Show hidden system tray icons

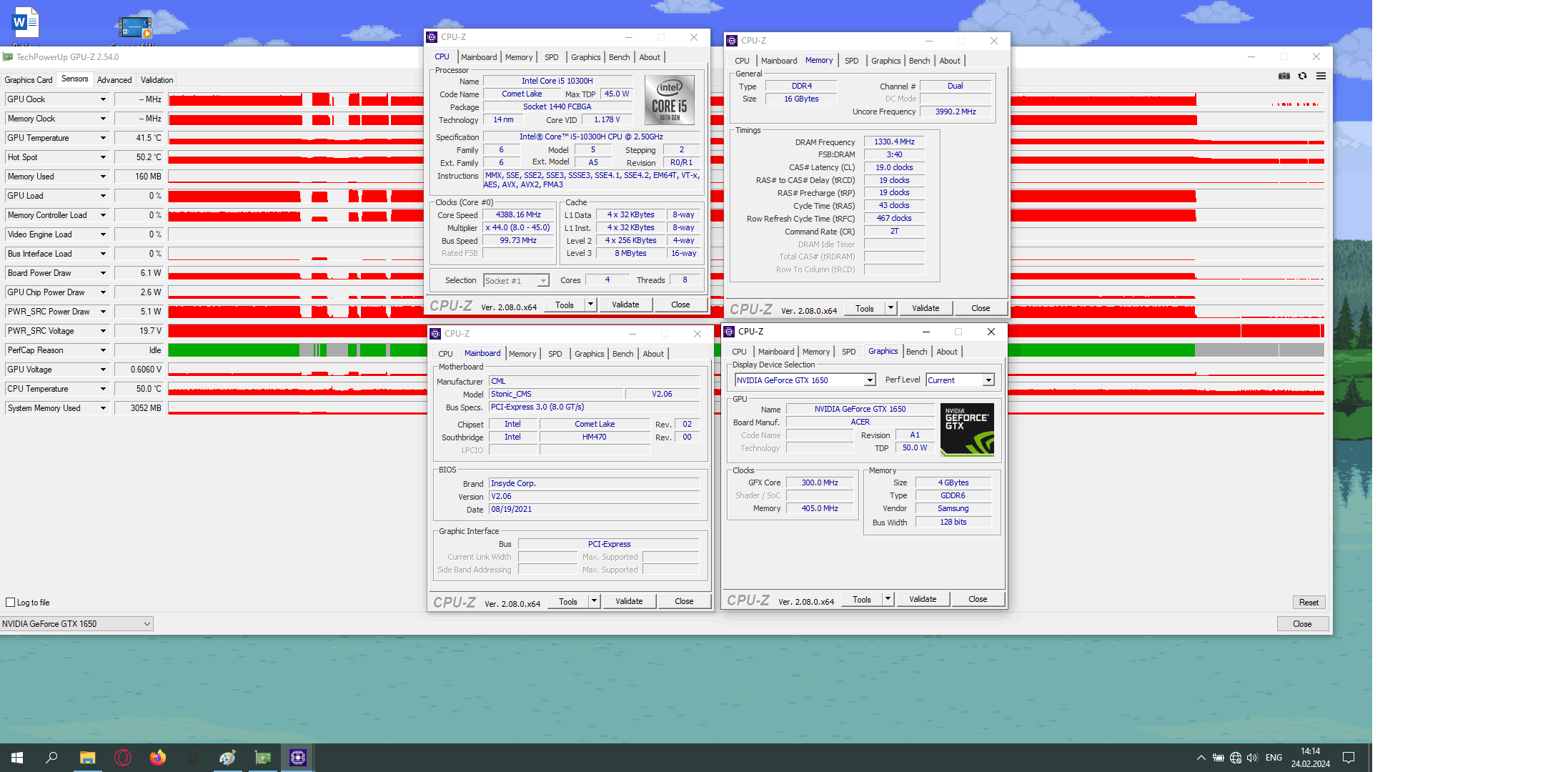click(1201, 758)
